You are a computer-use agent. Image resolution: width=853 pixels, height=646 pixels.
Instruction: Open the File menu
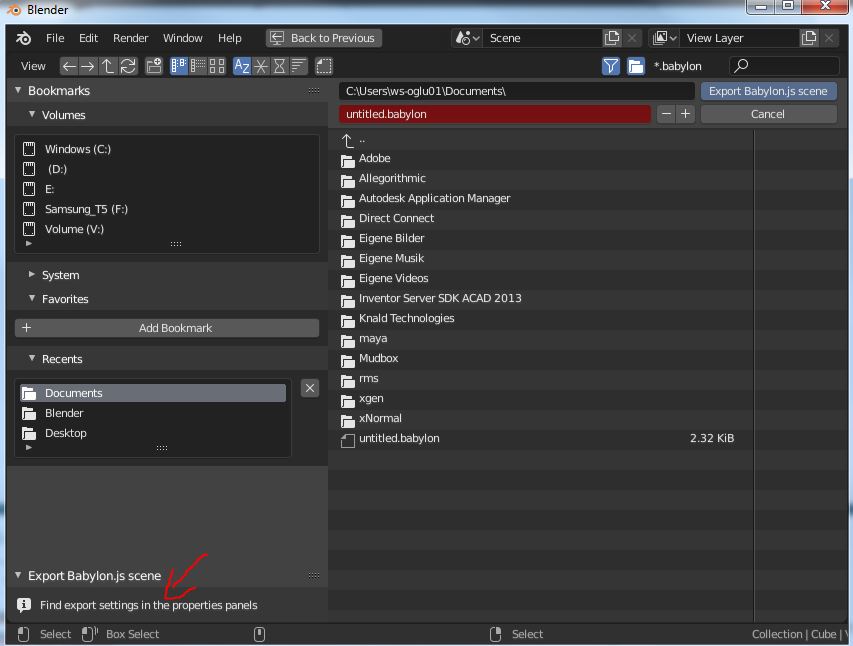point(55,38)
